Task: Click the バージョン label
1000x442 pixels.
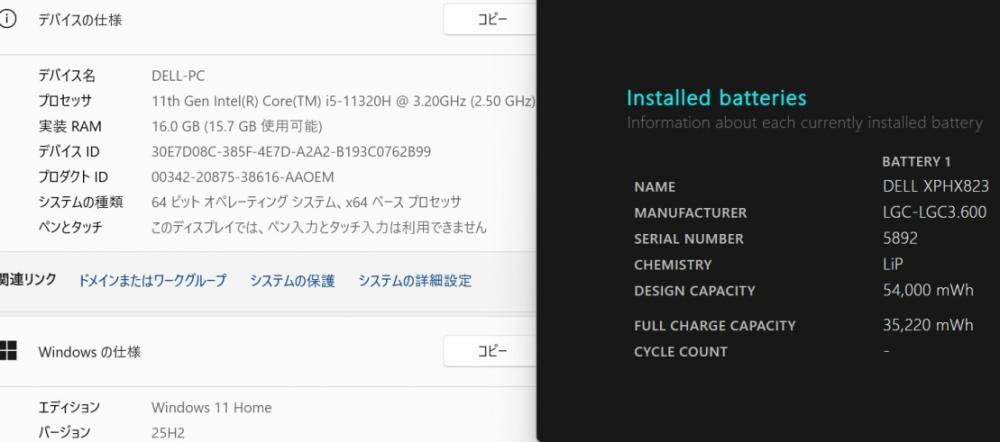Action: (64, 432)
